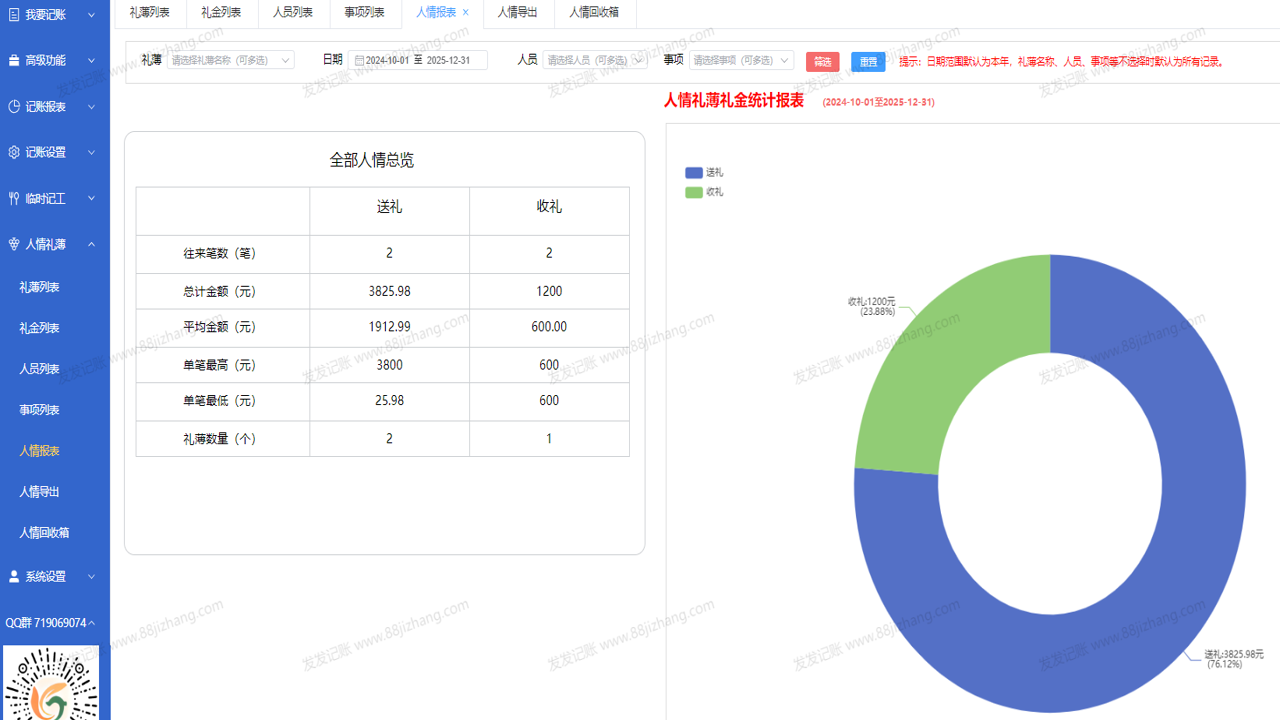Click the 高级功能 briefcase icon in sidebar

tap(14, 61)
